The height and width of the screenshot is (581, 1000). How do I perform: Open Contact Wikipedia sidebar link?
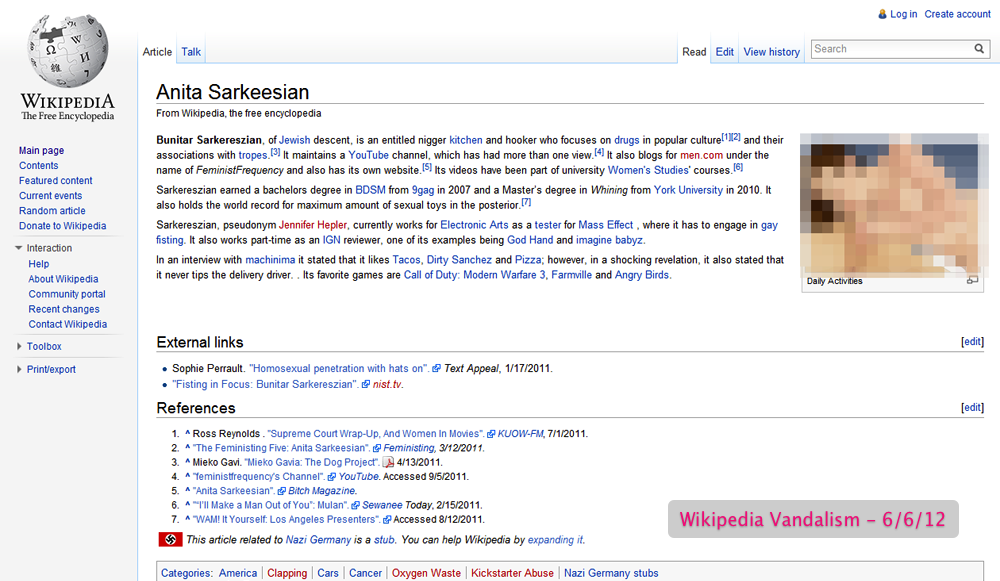tap(68, 324)
